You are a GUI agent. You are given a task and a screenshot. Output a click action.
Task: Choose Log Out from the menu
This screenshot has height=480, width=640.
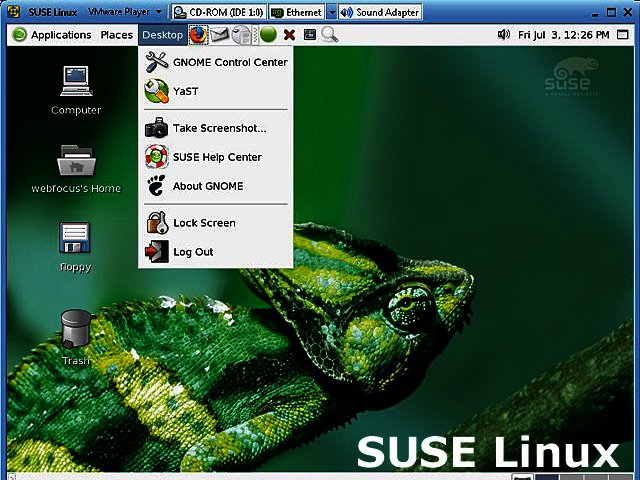[192, 252]
